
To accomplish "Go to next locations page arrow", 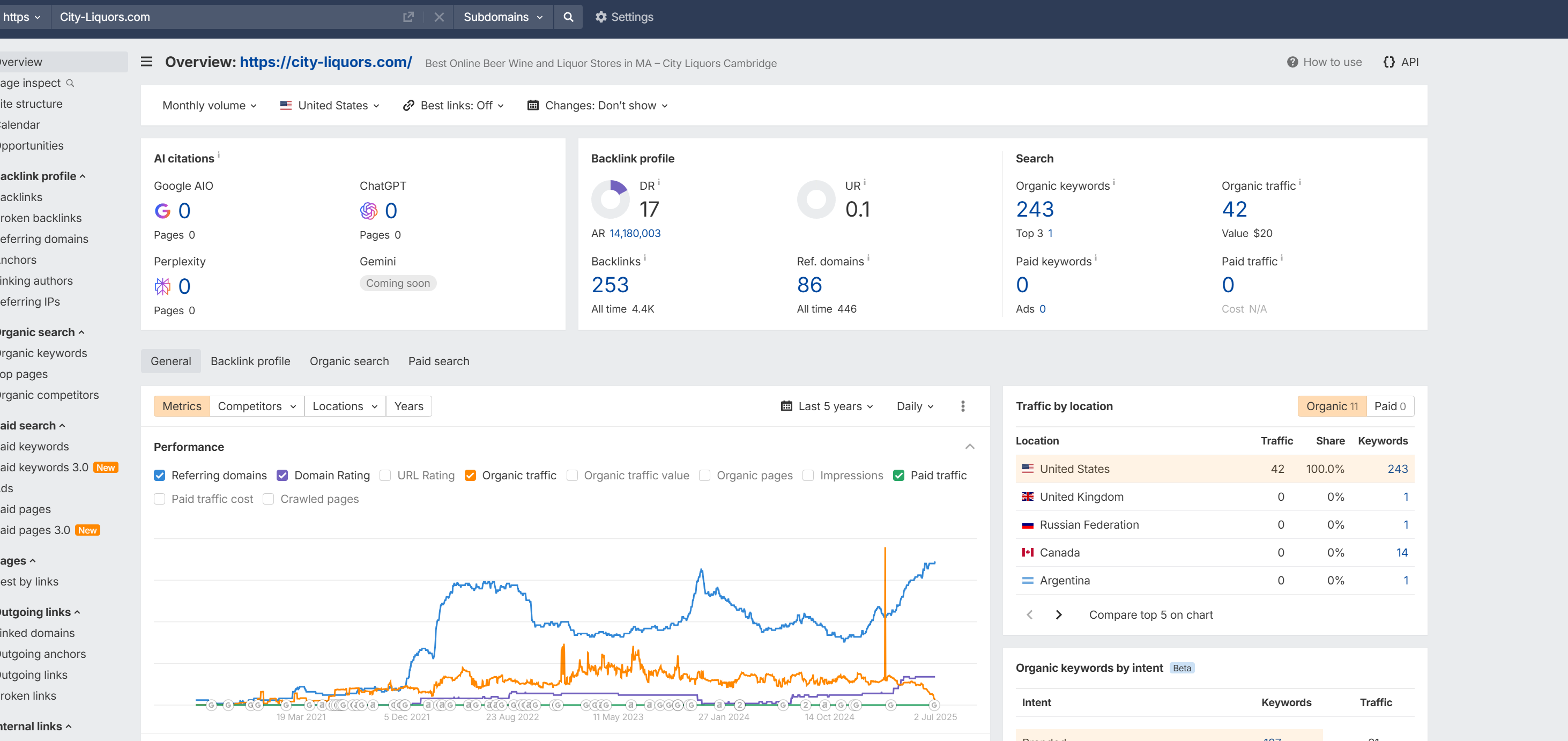I will pyautogui.click(x=1059, y=615).
